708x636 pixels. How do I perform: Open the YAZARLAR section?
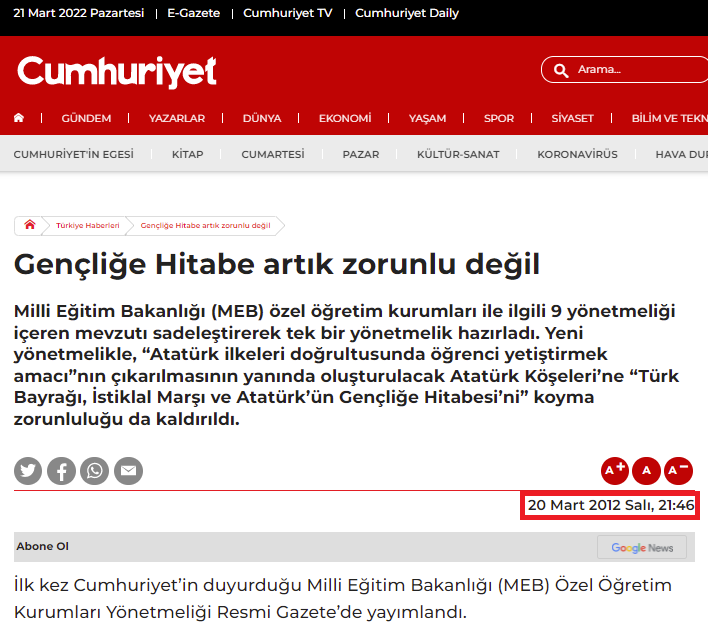[x=177, y=118]
